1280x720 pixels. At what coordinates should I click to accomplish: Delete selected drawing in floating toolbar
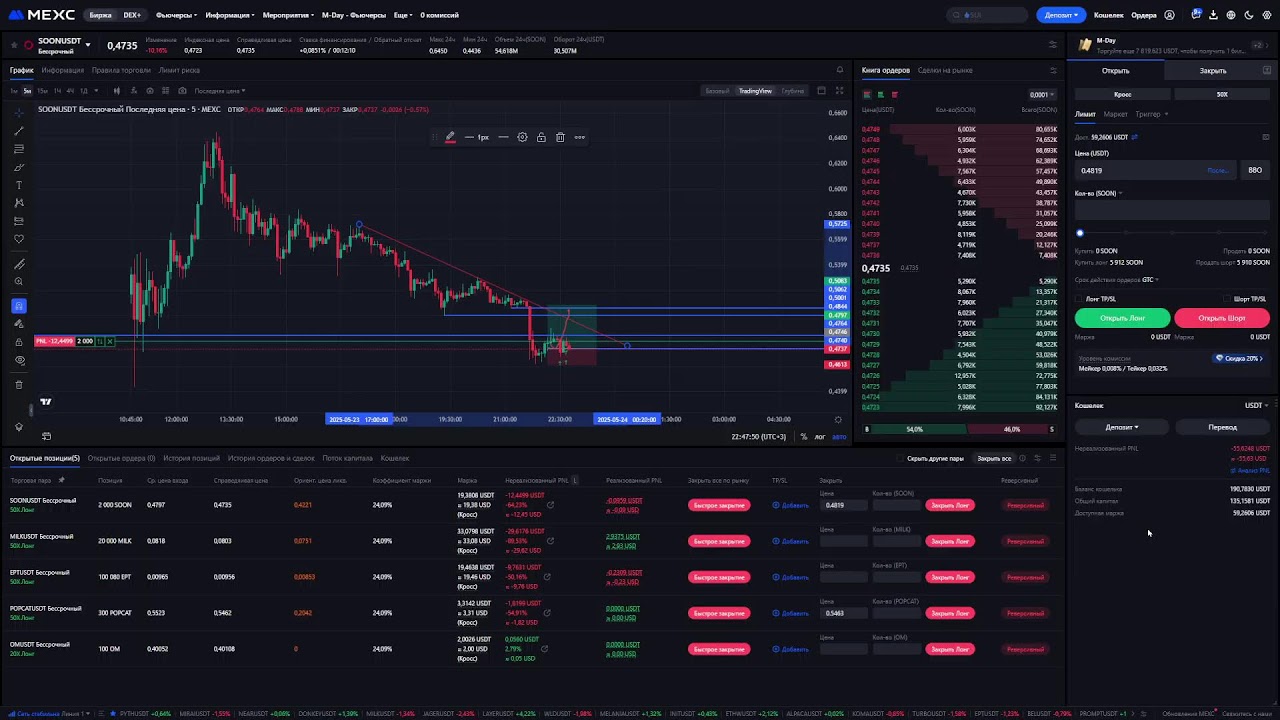(x=560, y=137)
